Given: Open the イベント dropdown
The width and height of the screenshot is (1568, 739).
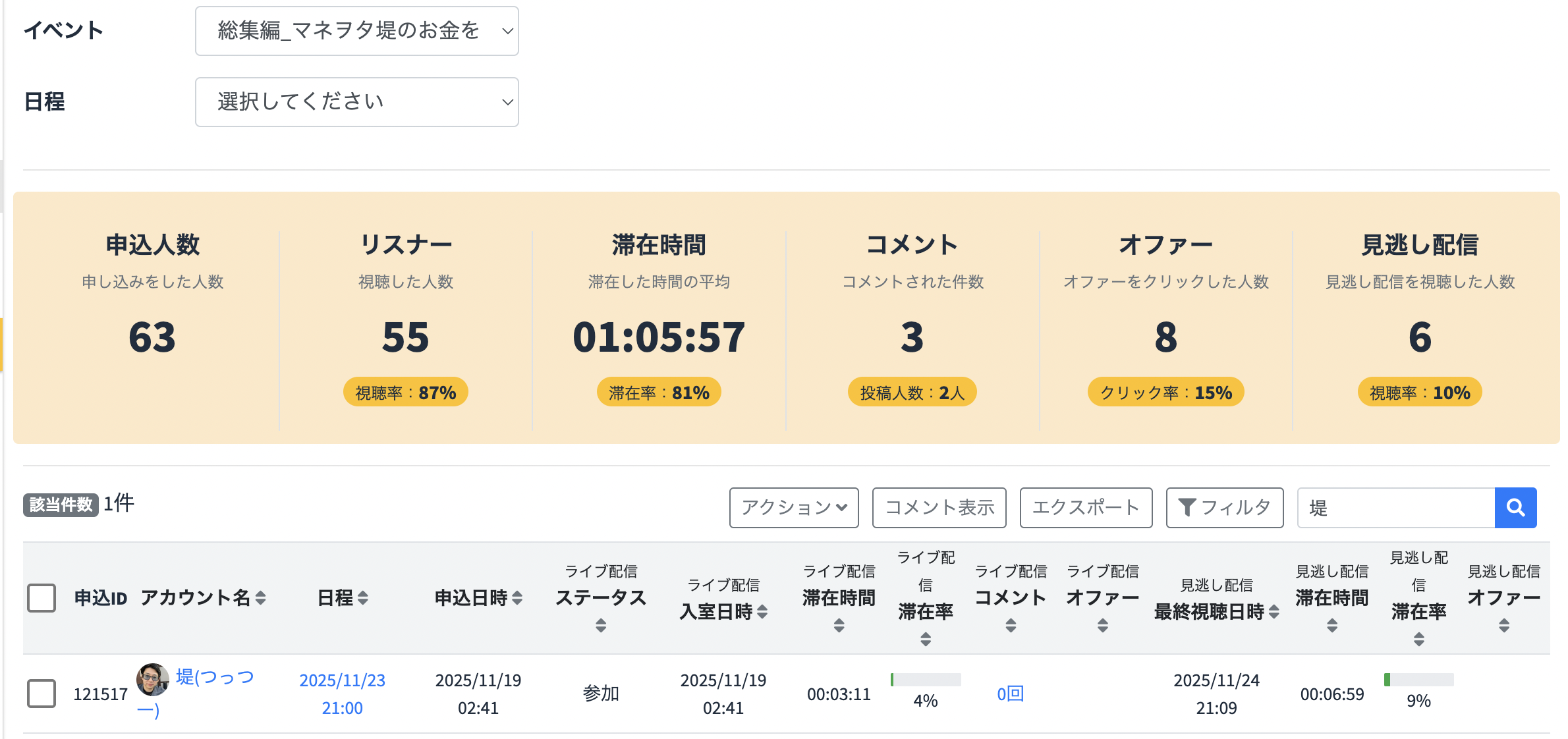Looking at the screenshot, I should pyautogui.click(x=356, y=31).
